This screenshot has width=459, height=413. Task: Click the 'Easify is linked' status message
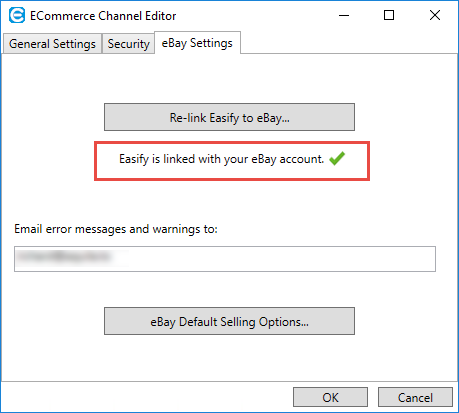222,159
